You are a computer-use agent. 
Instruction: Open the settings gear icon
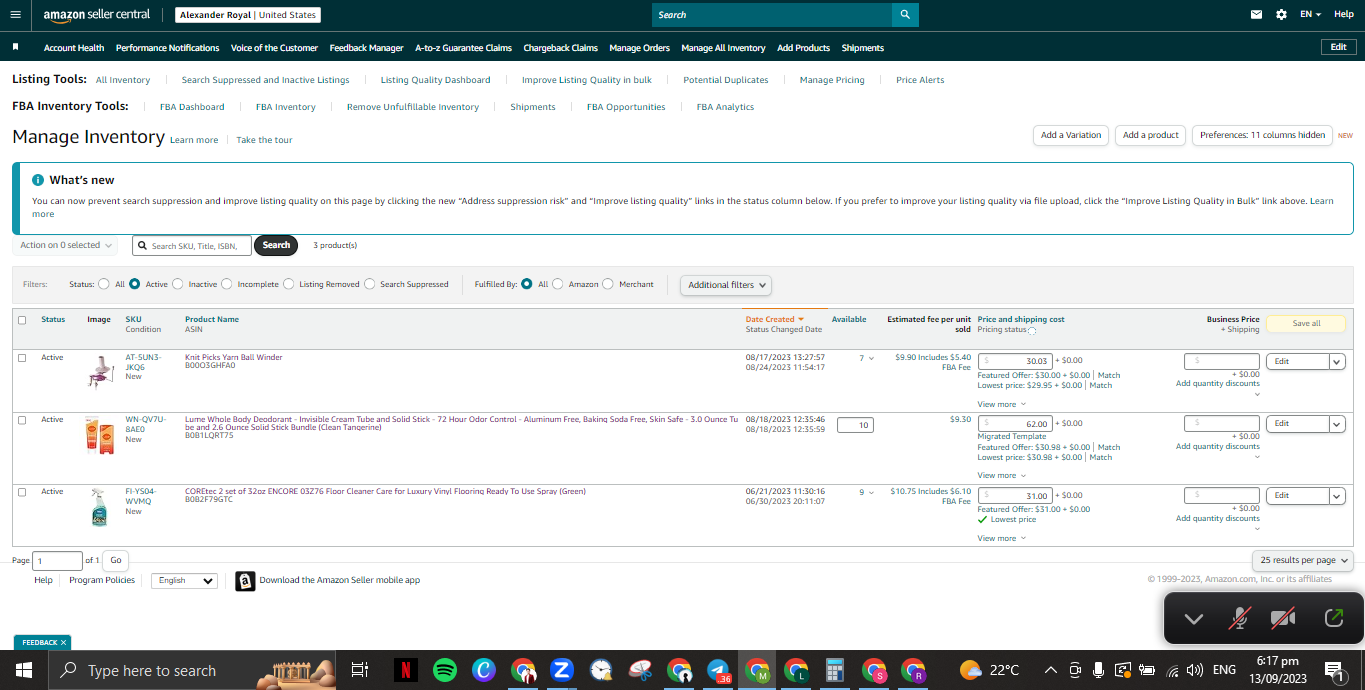tap(1282, 15)
